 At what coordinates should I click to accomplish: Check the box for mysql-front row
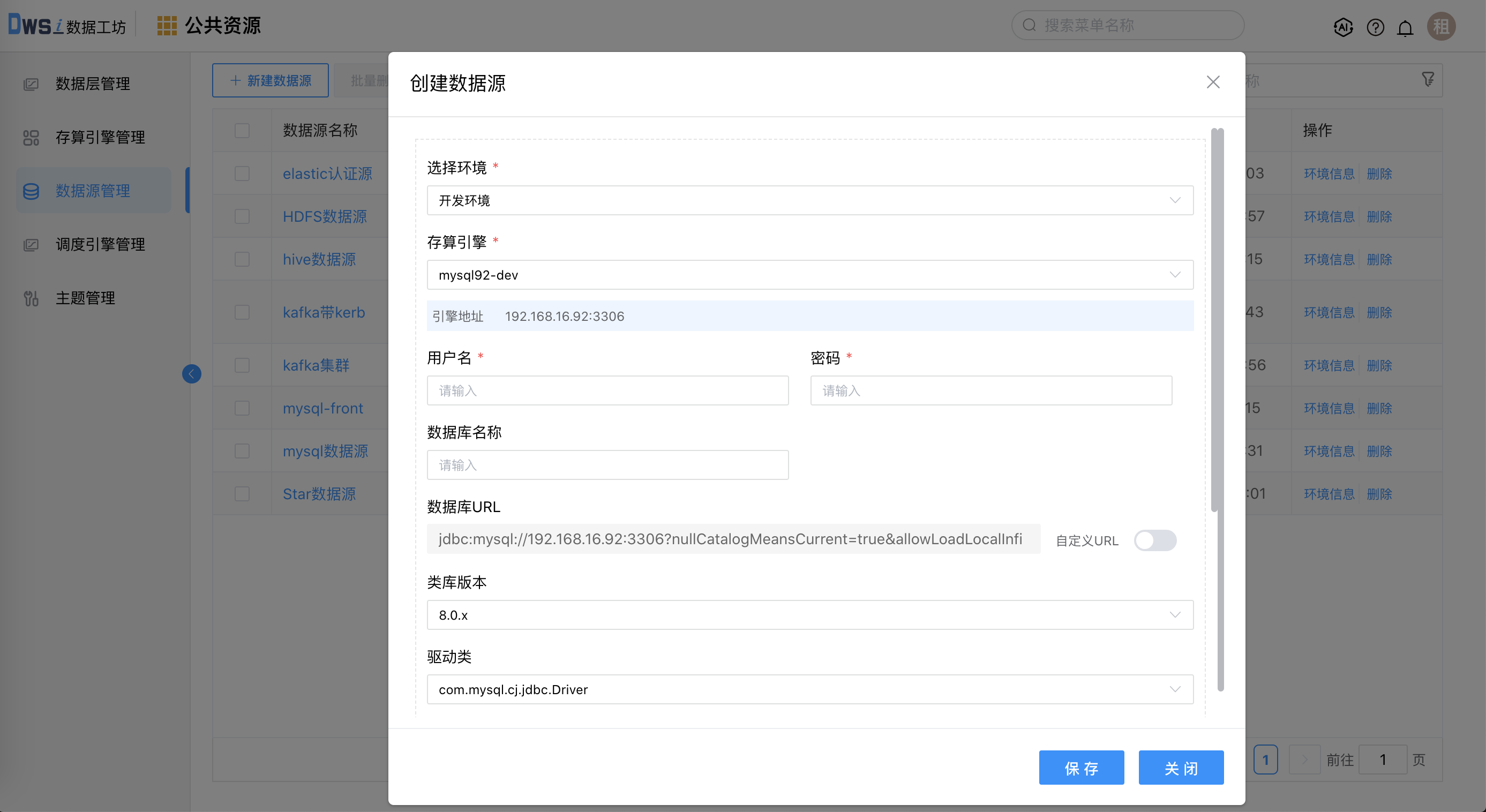point(242,408)
